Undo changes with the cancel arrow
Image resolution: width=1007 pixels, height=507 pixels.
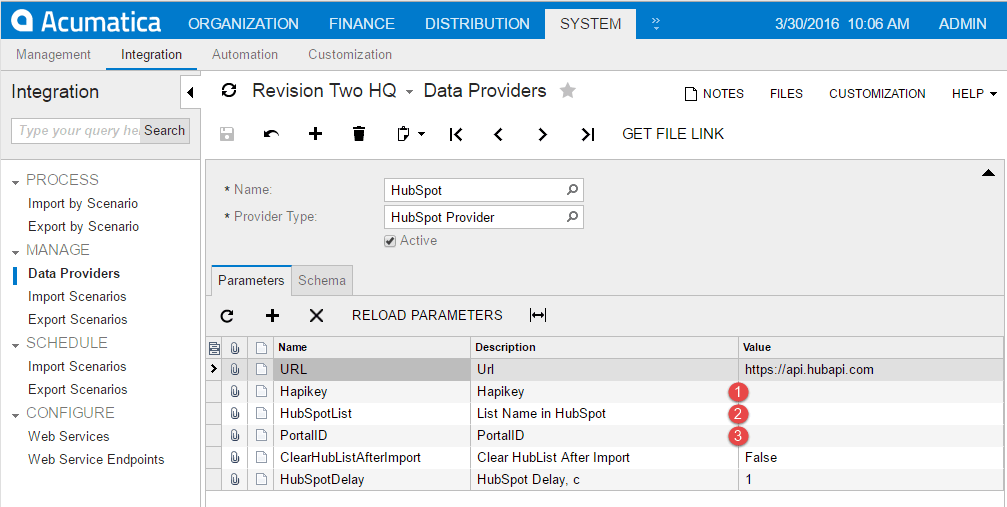(x=271, y=134)
